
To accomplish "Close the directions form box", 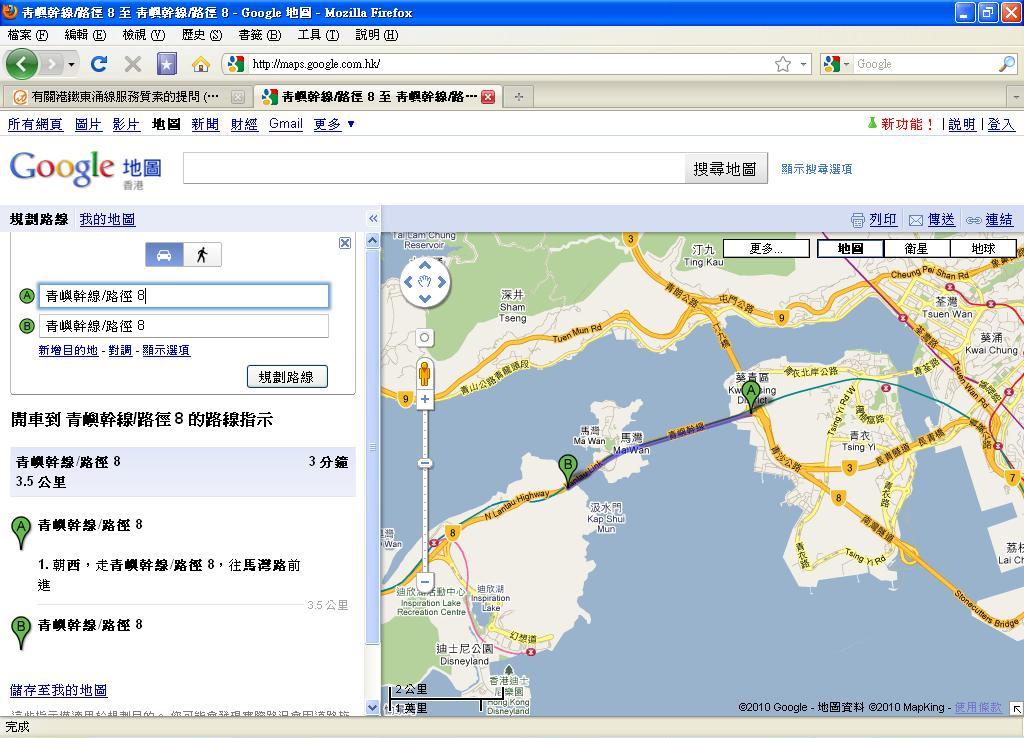I will [x=345, y=243].
